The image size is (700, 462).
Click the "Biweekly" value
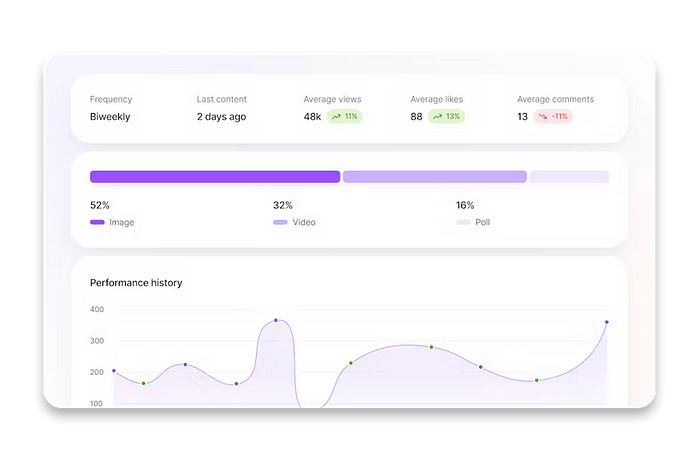click(110, 117)
